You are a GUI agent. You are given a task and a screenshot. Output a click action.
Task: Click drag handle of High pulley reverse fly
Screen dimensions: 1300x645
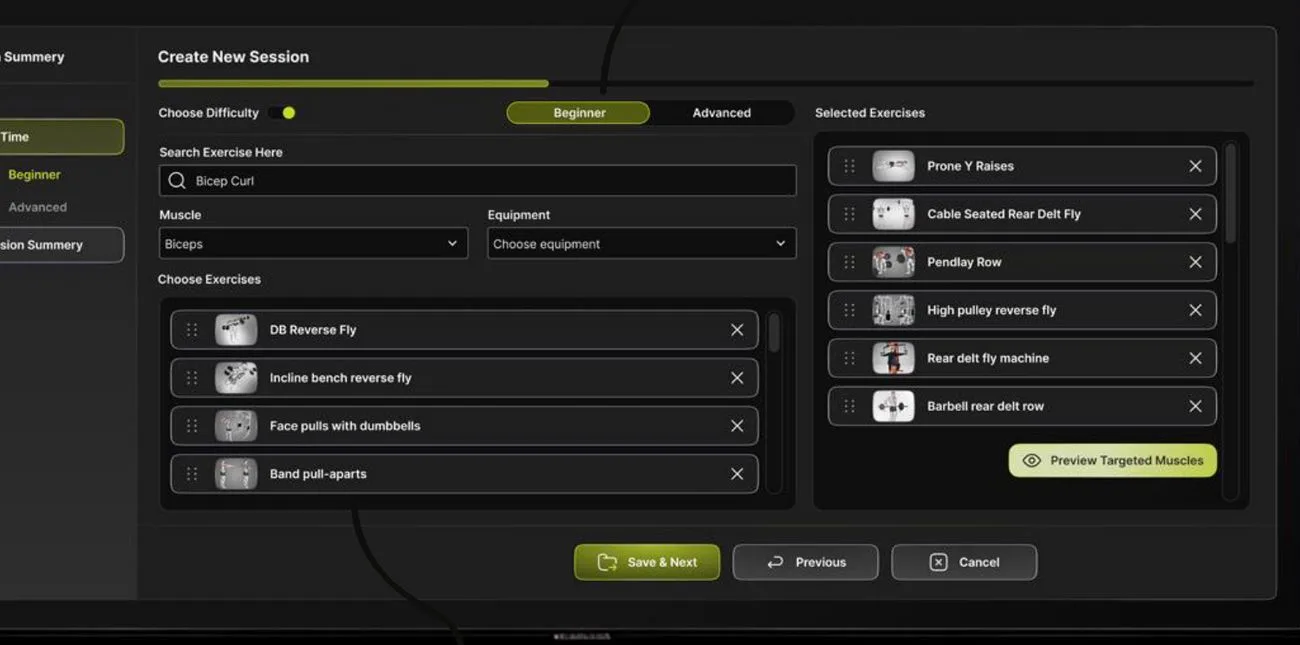[x=849, y=310]
